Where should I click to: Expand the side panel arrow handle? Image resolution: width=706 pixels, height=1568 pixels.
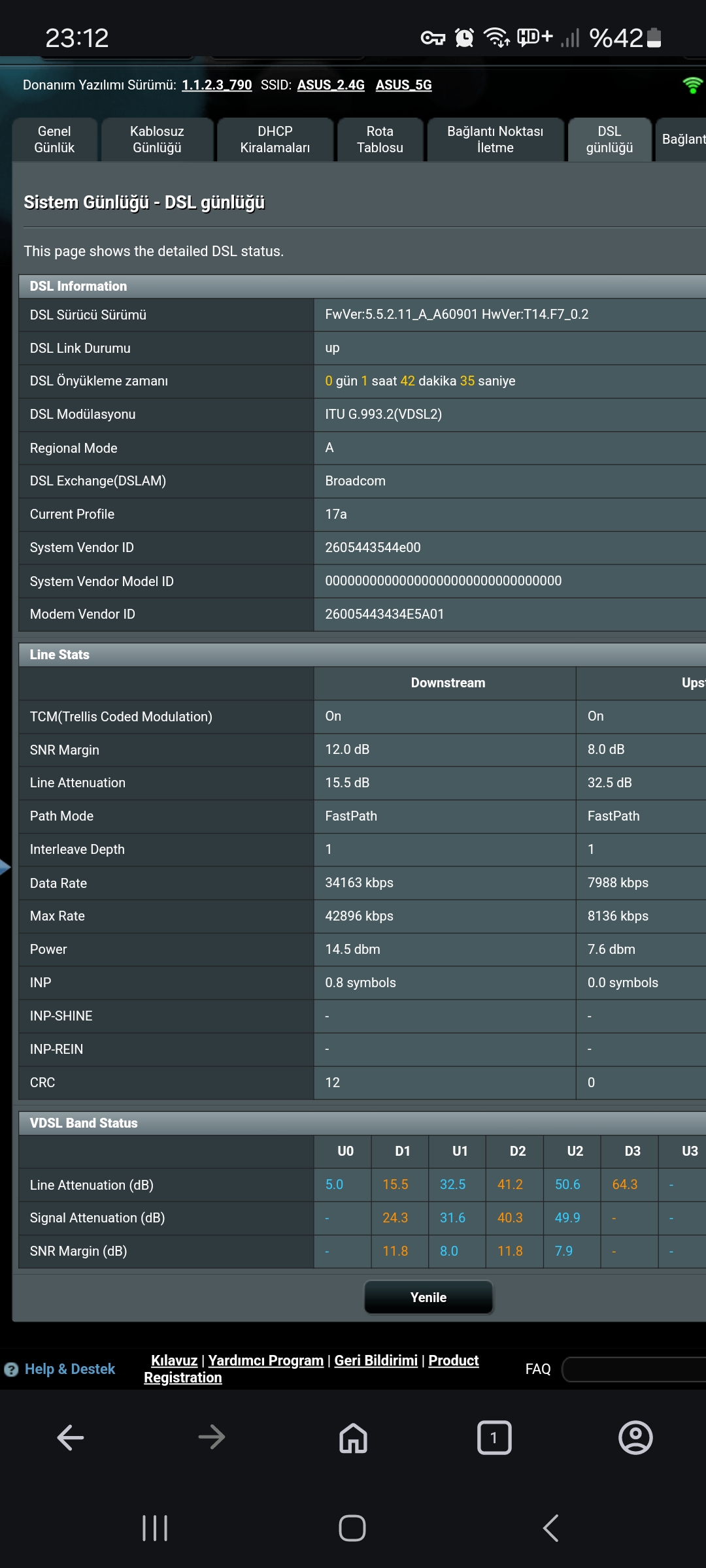[5, 867]
